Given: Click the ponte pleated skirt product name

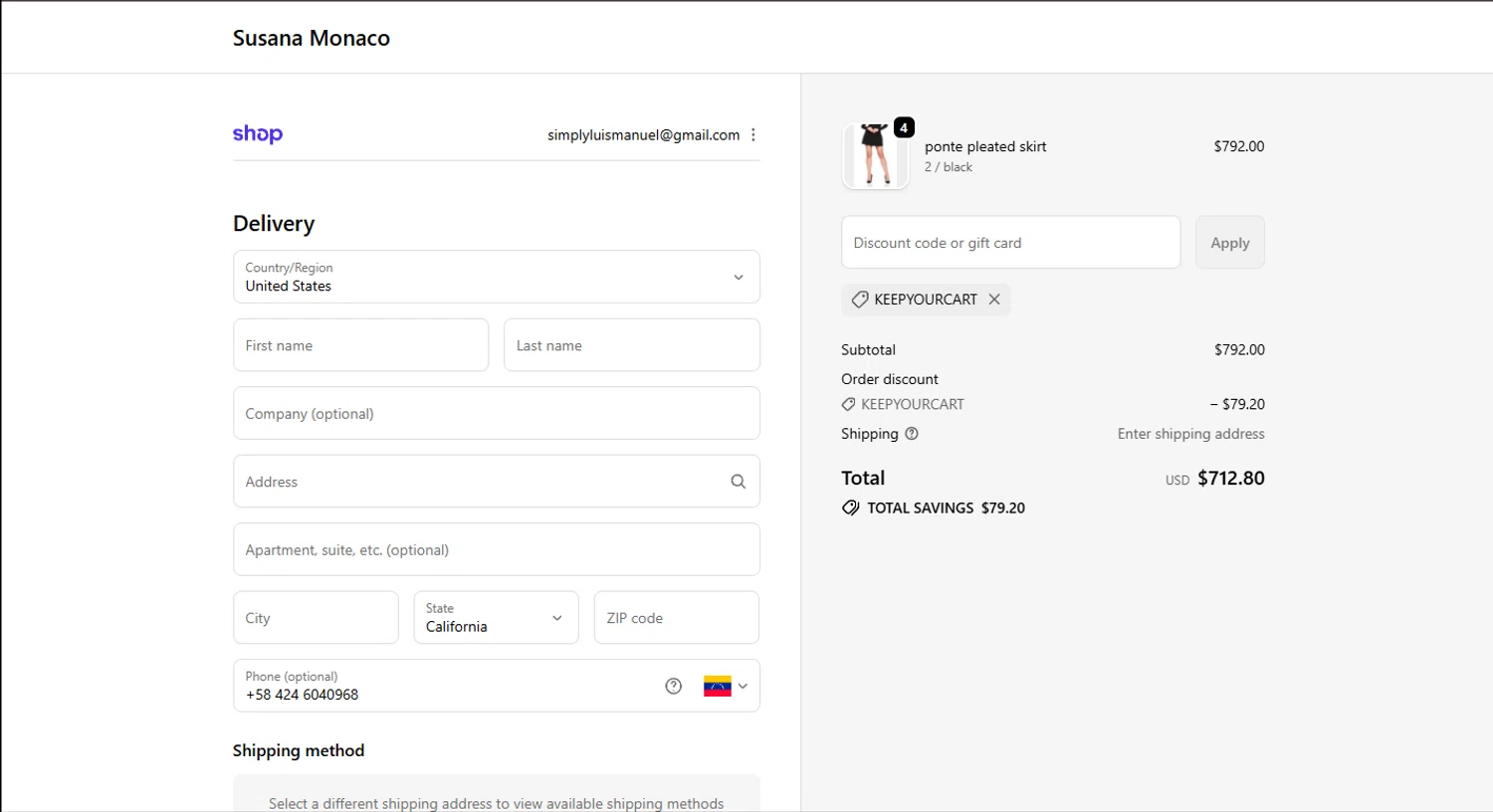Looking at the screenshot, I should coord(985,146).
